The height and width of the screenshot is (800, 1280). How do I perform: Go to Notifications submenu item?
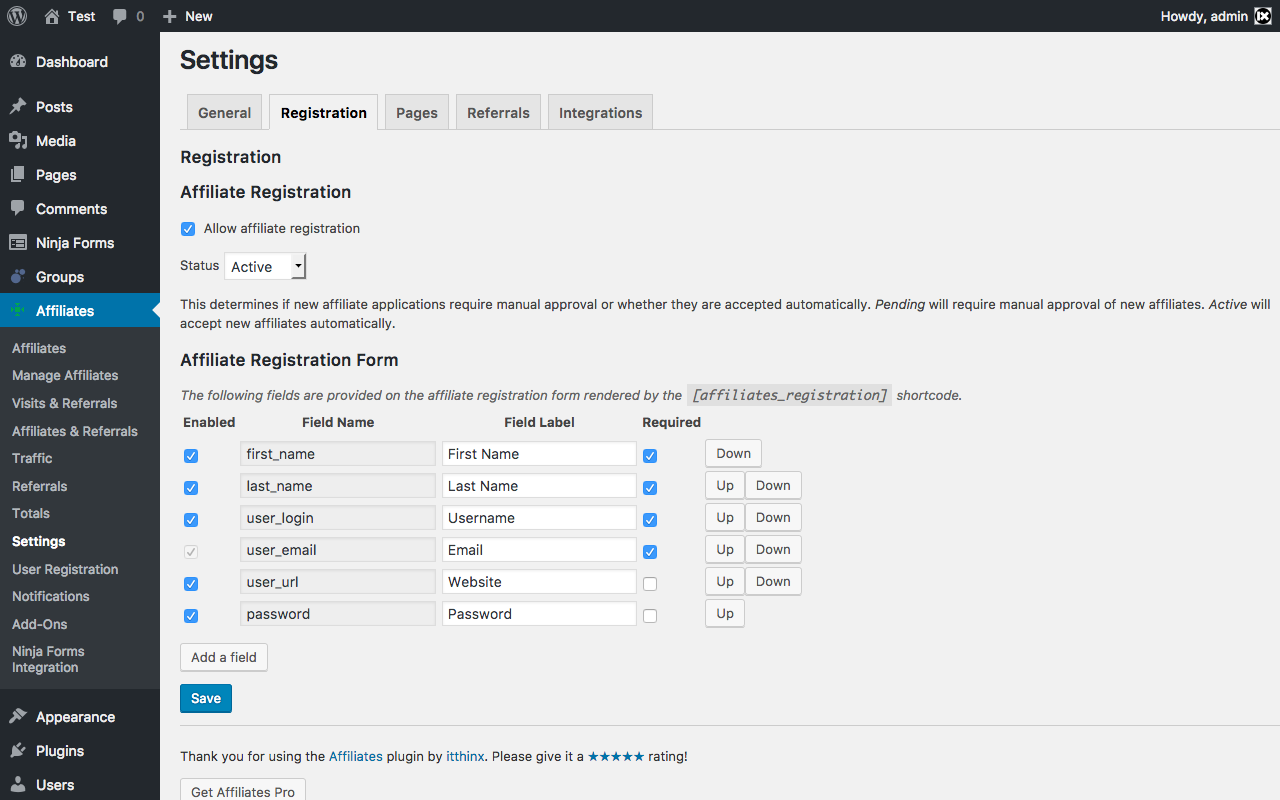51,597
